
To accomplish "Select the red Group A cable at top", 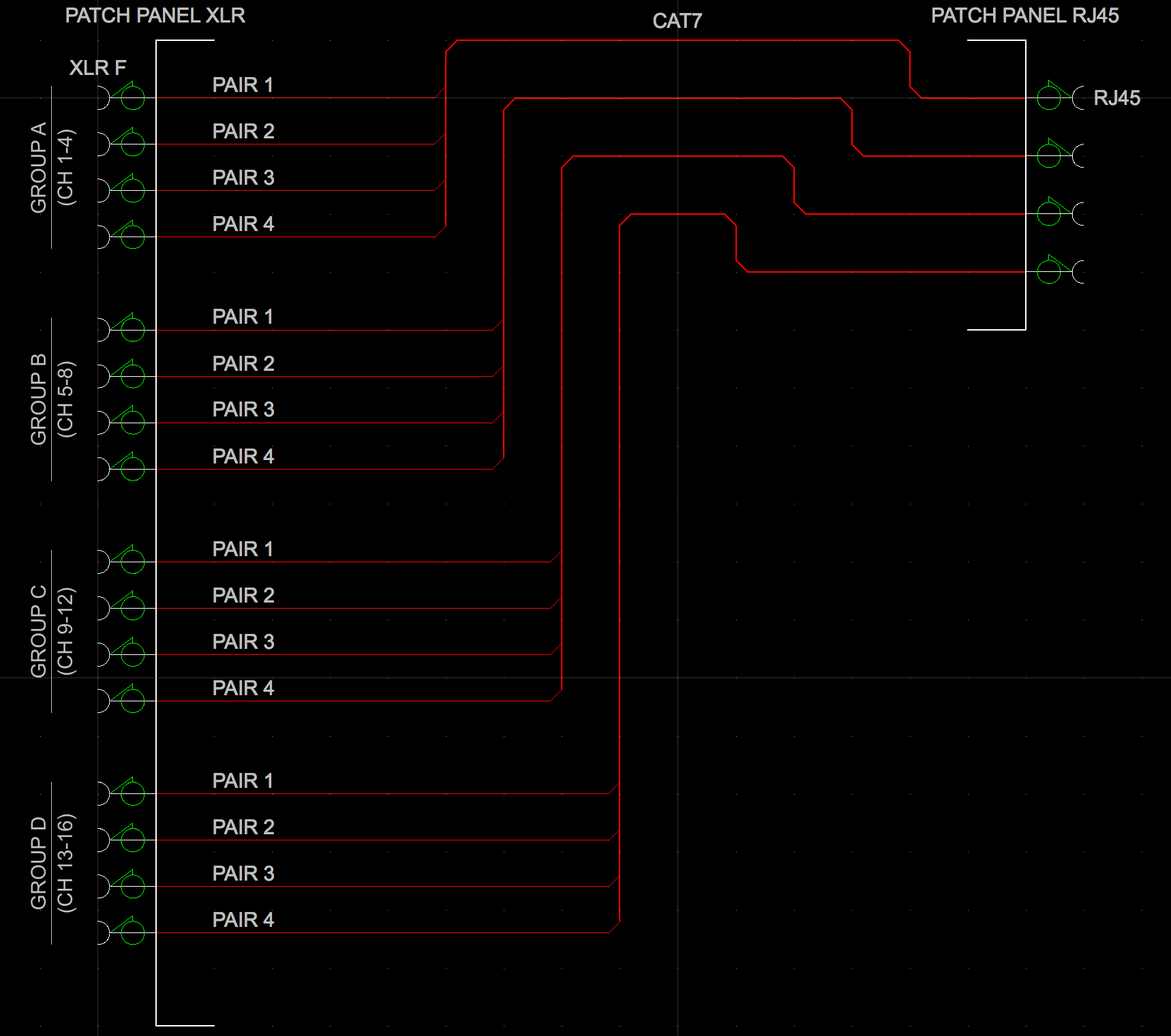I will (x=678, y=40).
